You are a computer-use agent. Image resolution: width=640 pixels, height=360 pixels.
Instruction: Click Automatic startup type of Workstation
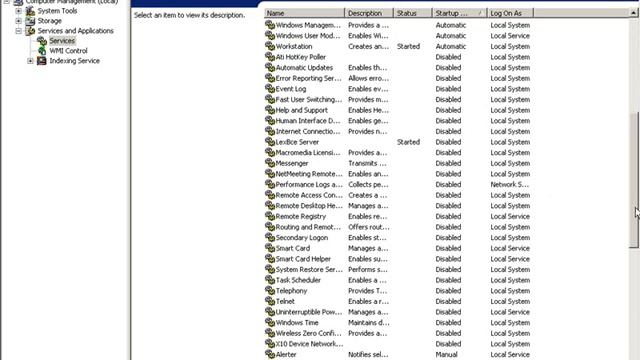coord(451,46)
